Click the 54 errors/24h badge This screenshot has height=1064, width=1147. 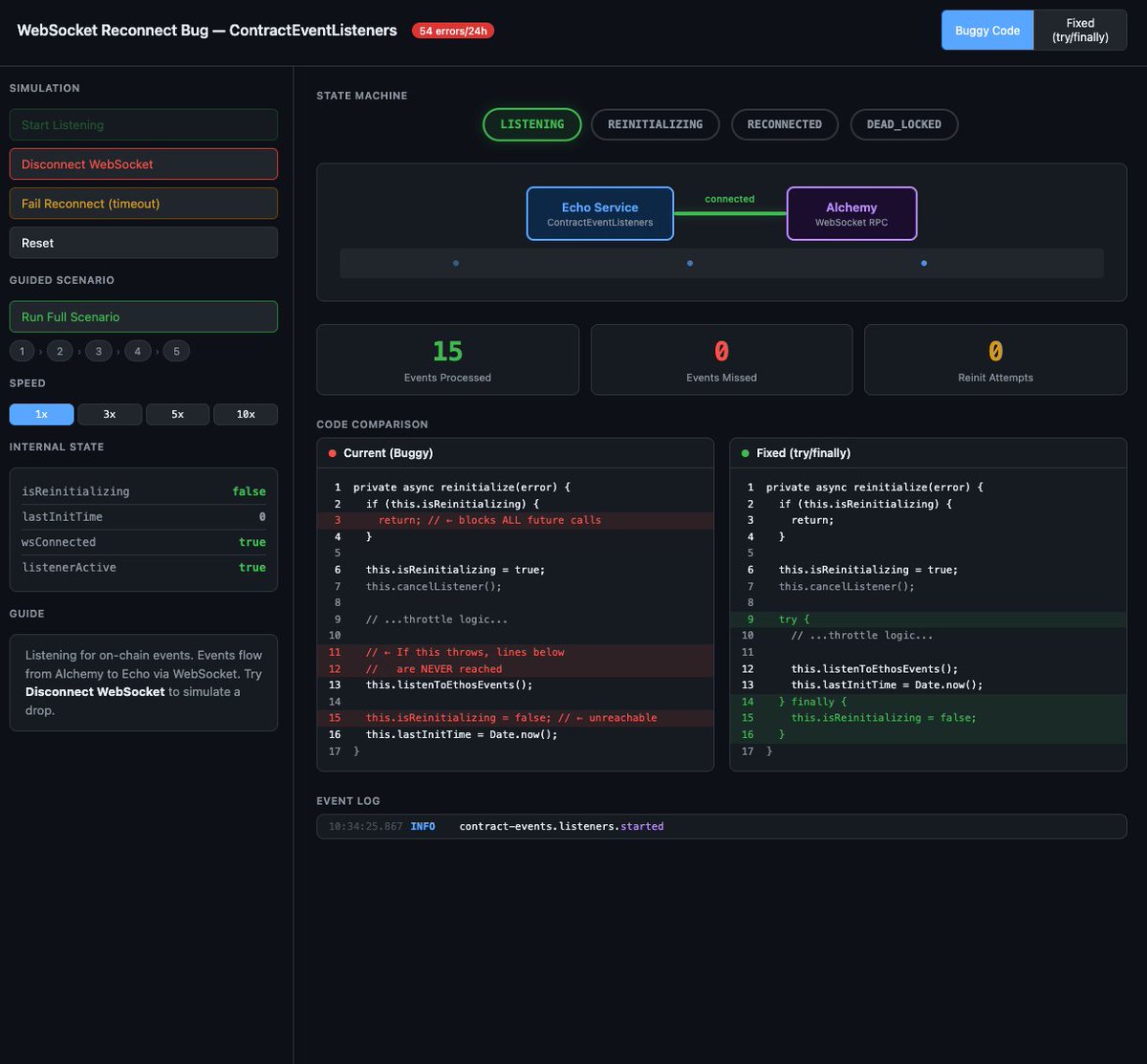[453, 31]
